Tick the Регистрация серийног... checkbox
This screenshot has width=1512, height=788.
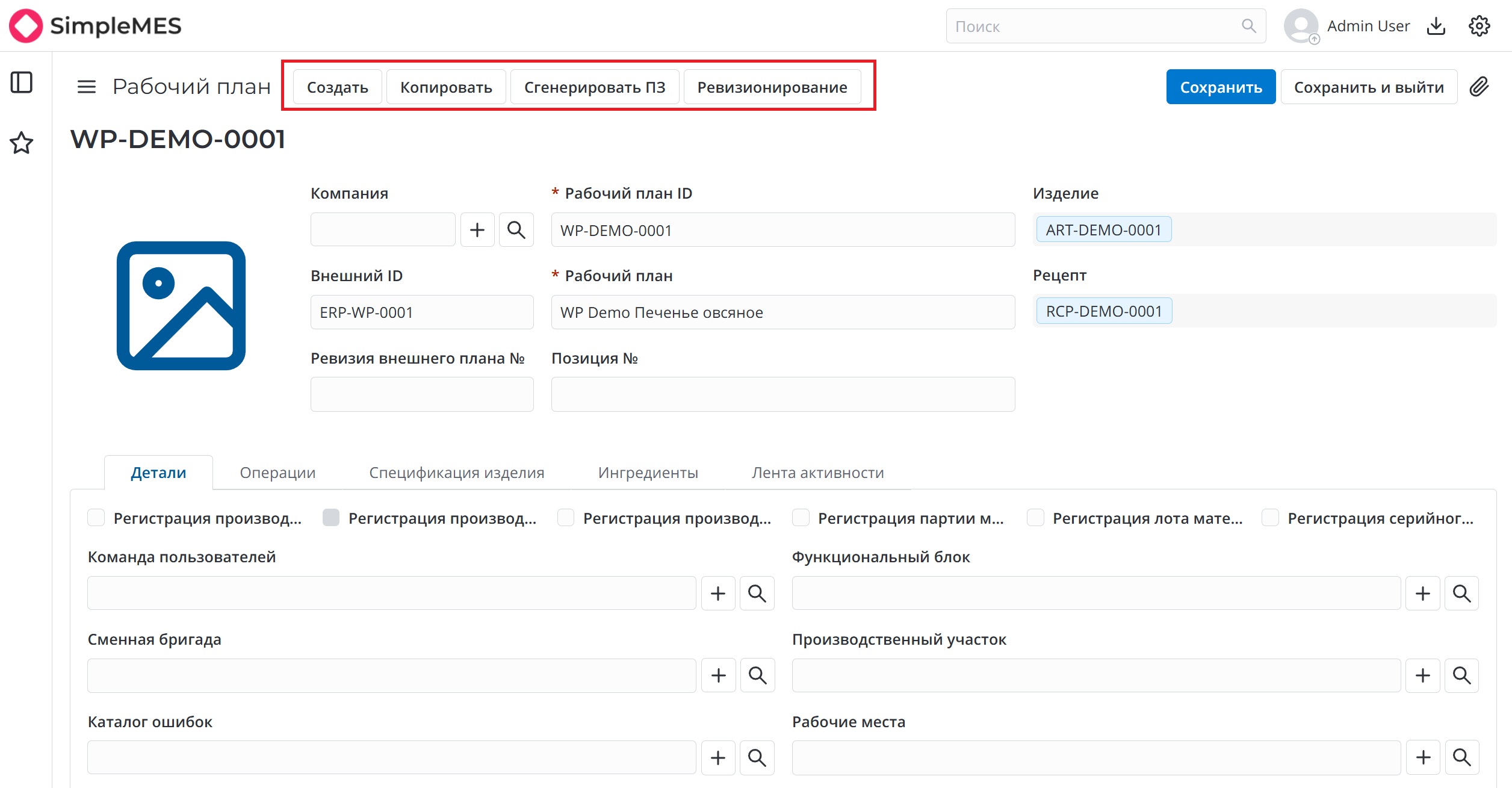[1270, 518]
